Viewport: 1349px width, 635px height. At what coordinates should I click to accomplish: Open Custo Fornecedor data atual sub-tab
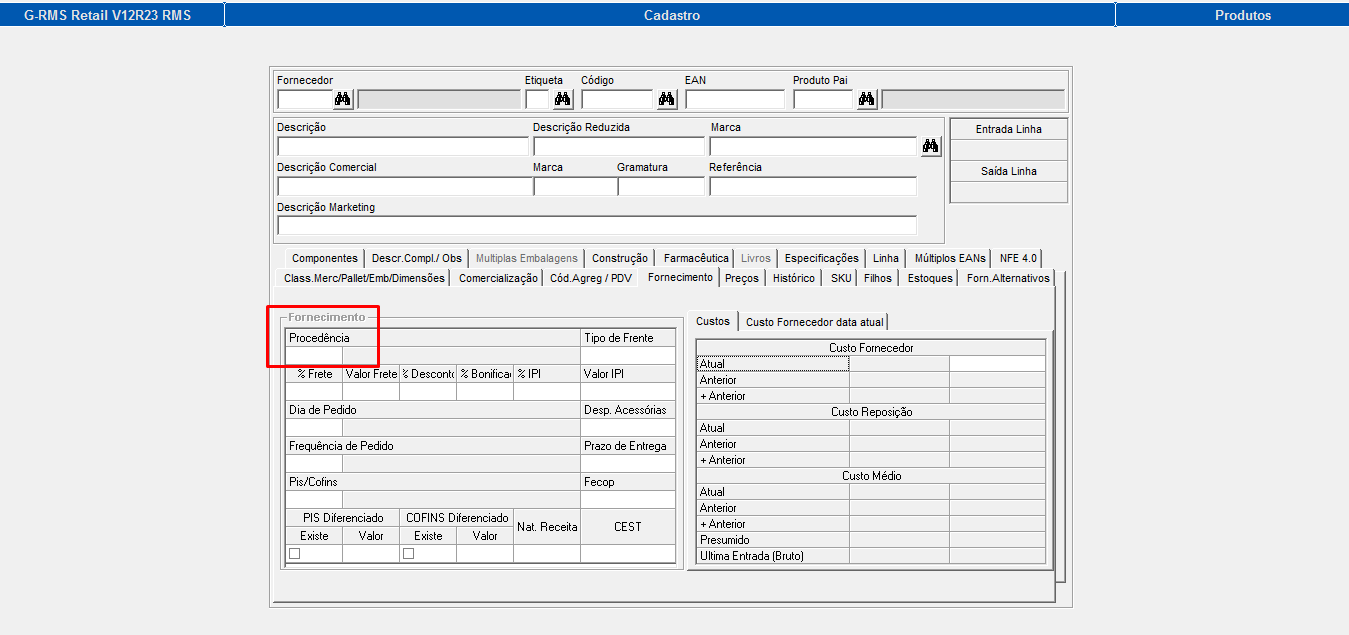(x=814, y=321)
